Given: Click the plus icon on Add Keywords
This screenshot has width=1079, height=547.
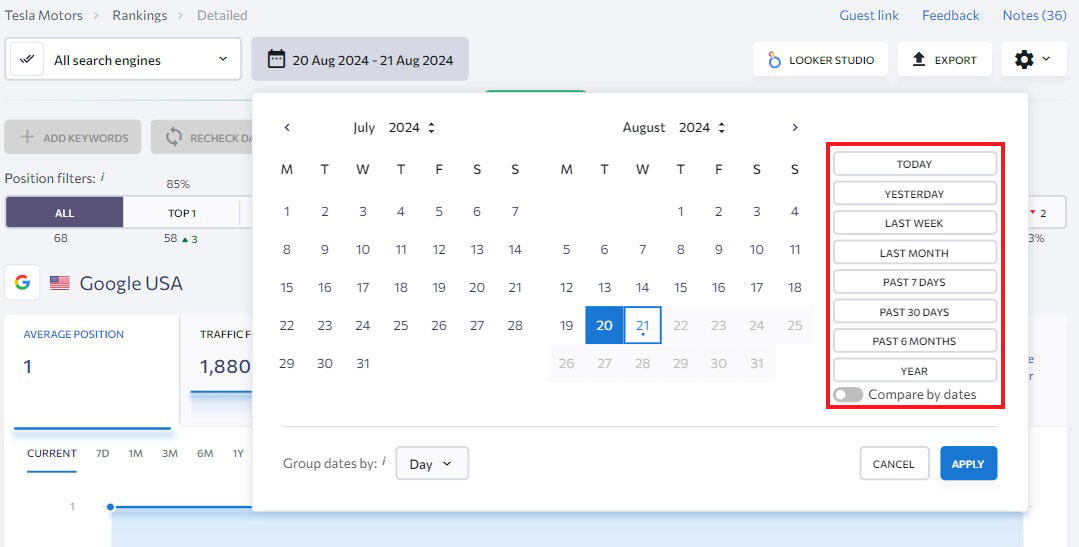Looking at the screenshot, I should point(27,137).
